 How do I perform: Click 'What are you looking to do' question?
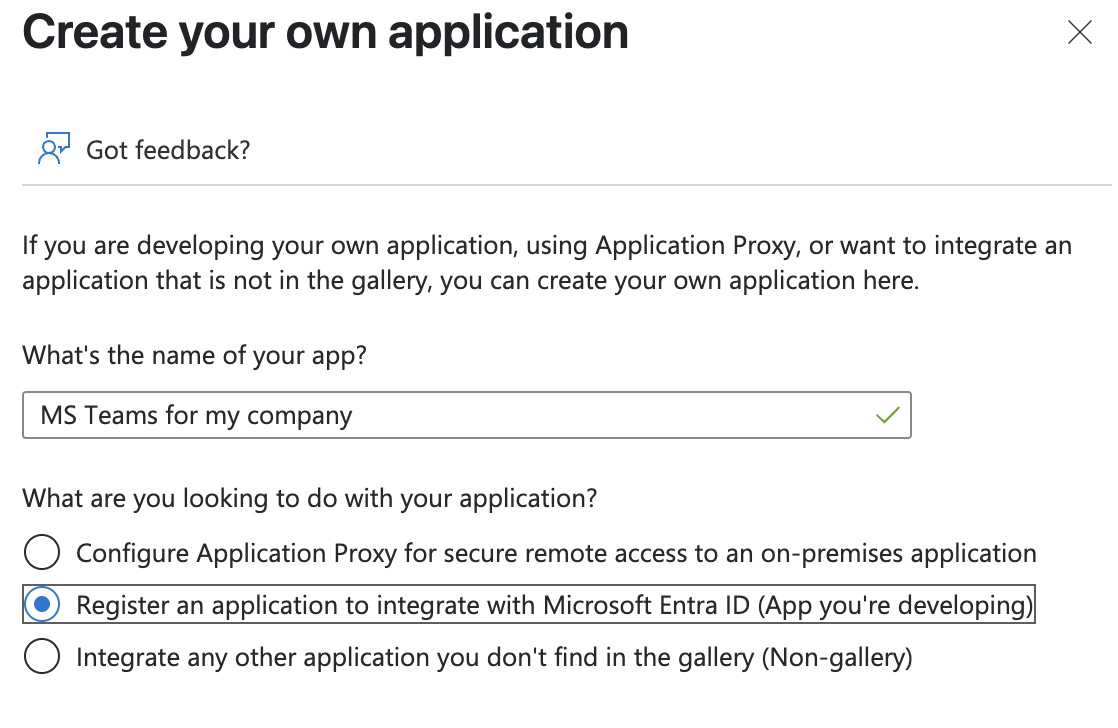[x=309, y=498]
